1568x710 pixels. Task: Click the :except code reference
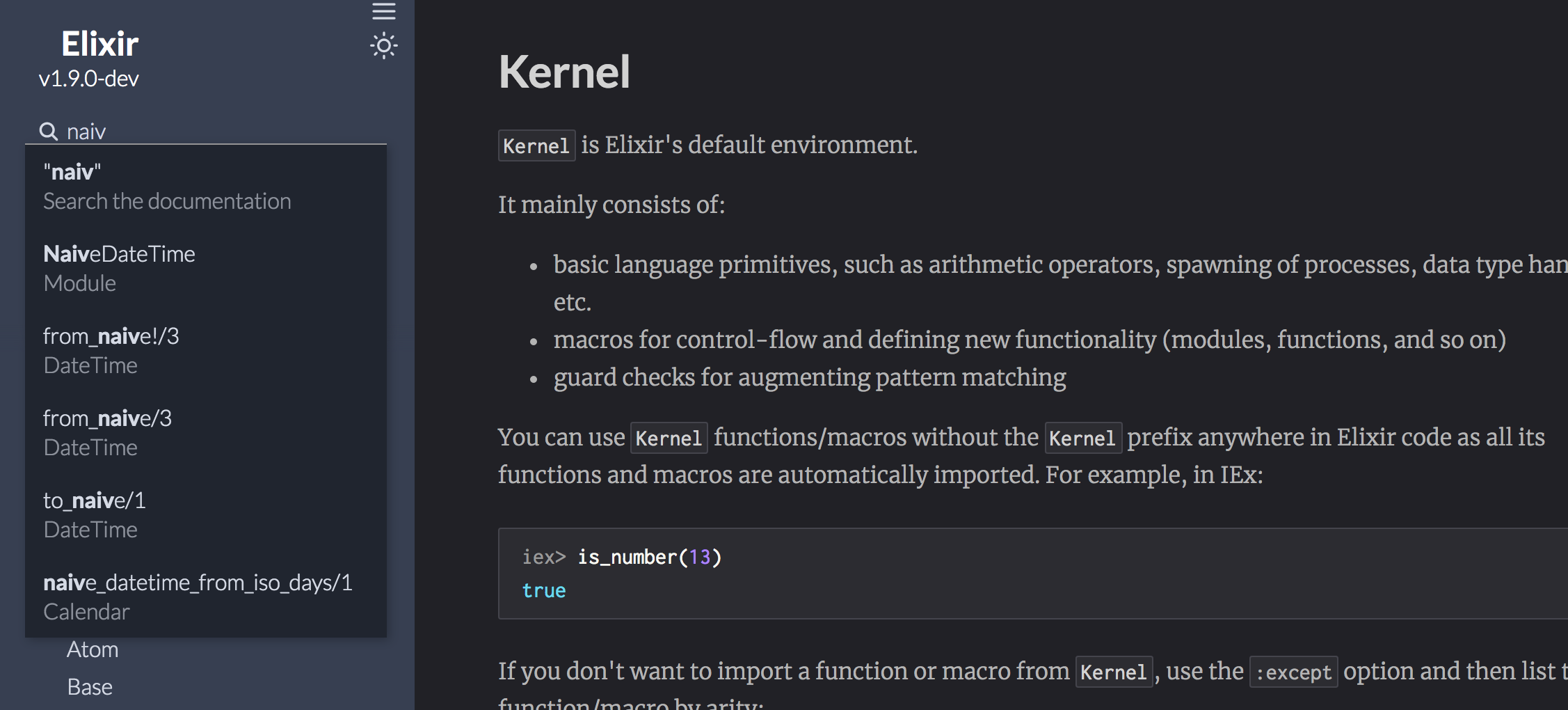(1293, 672)
